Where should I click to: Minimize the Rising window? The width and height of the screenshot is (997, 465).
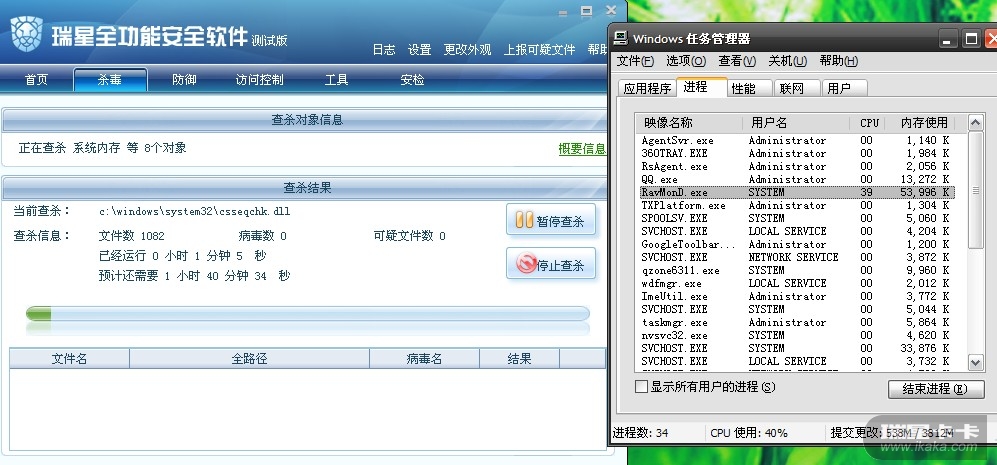tap(563, 12)
